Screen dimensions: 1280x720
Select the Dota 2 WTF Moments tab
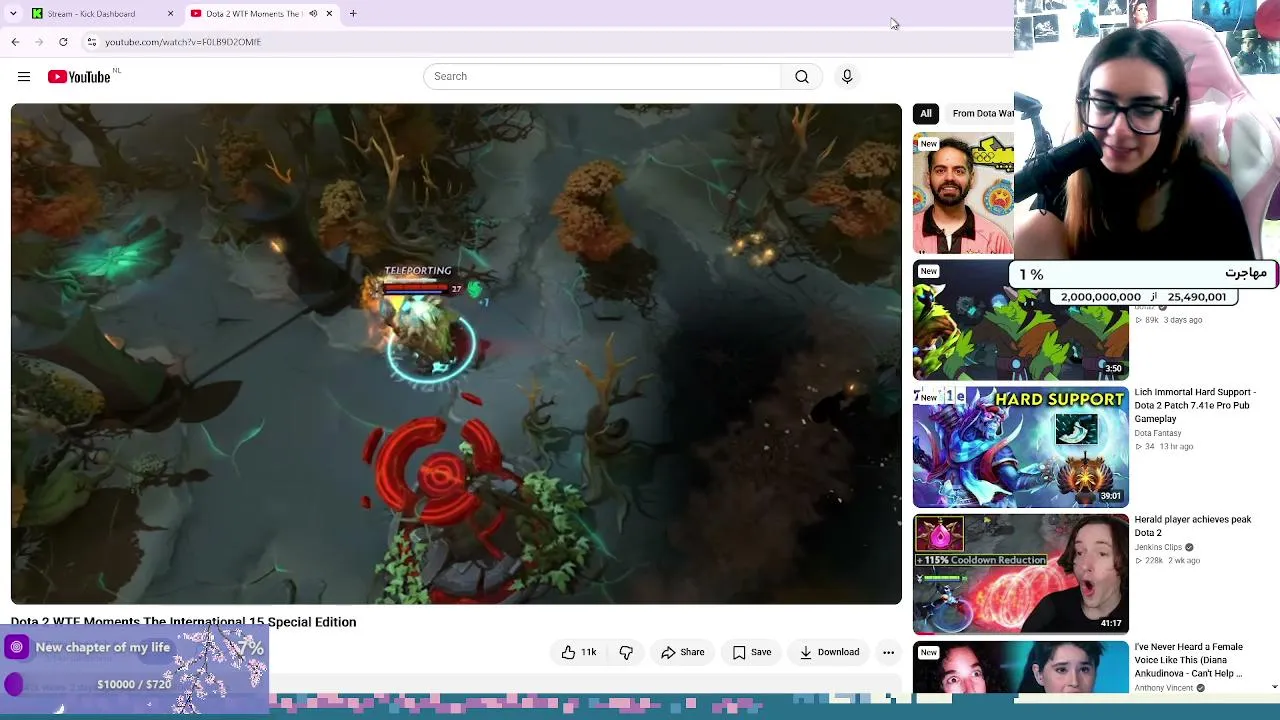point(262,14)
